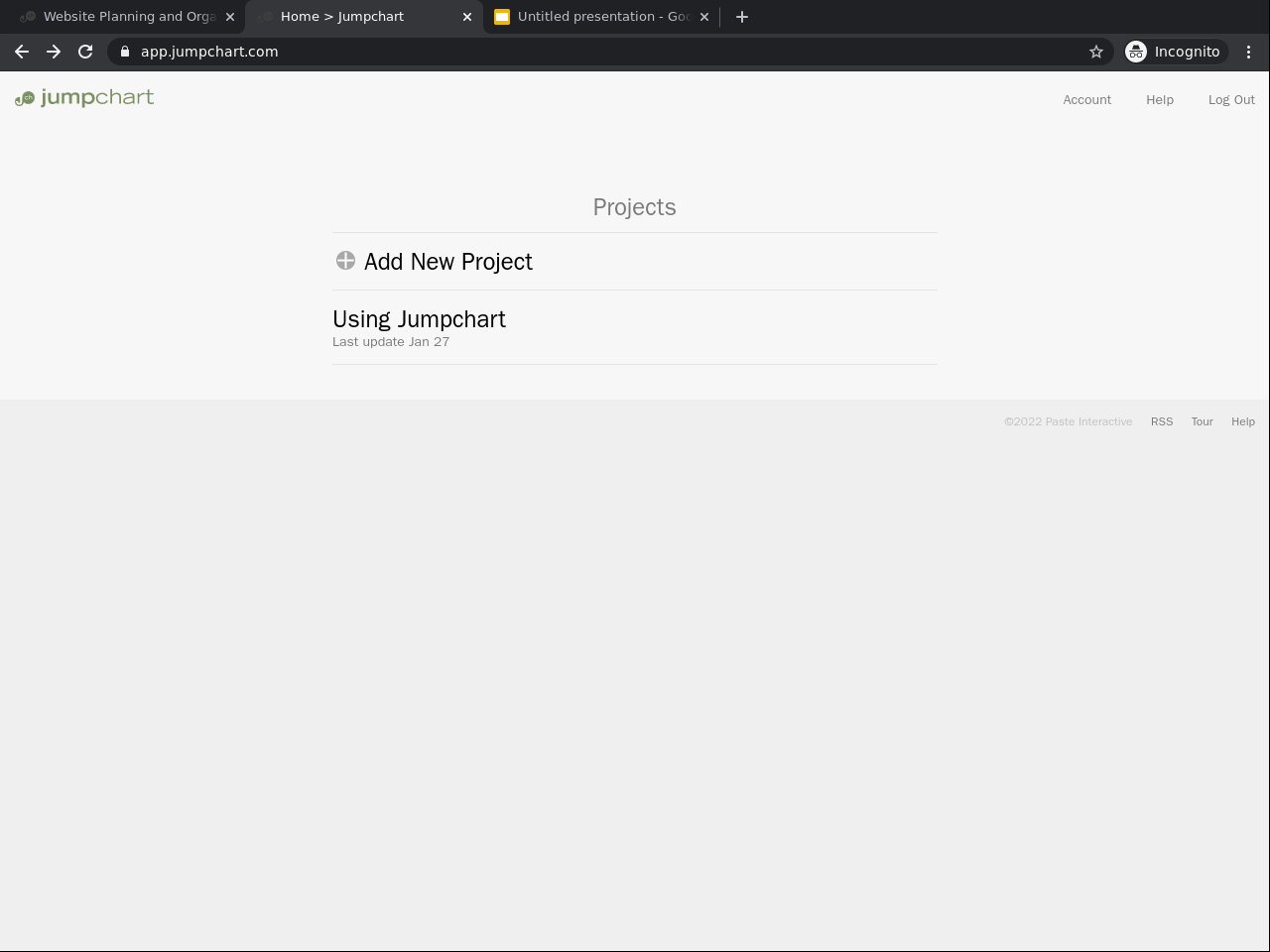Open the Using Jumpchart project

[x=419, y=319]
